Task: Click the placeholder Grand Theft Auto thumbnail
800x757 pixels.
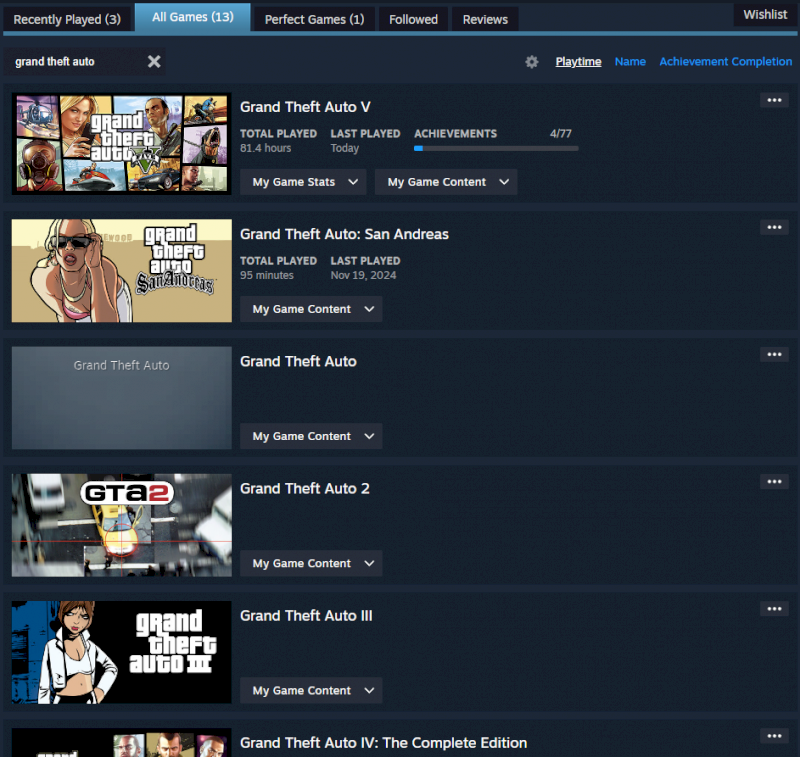Action: pyautogui.click(x=121, y=398)
